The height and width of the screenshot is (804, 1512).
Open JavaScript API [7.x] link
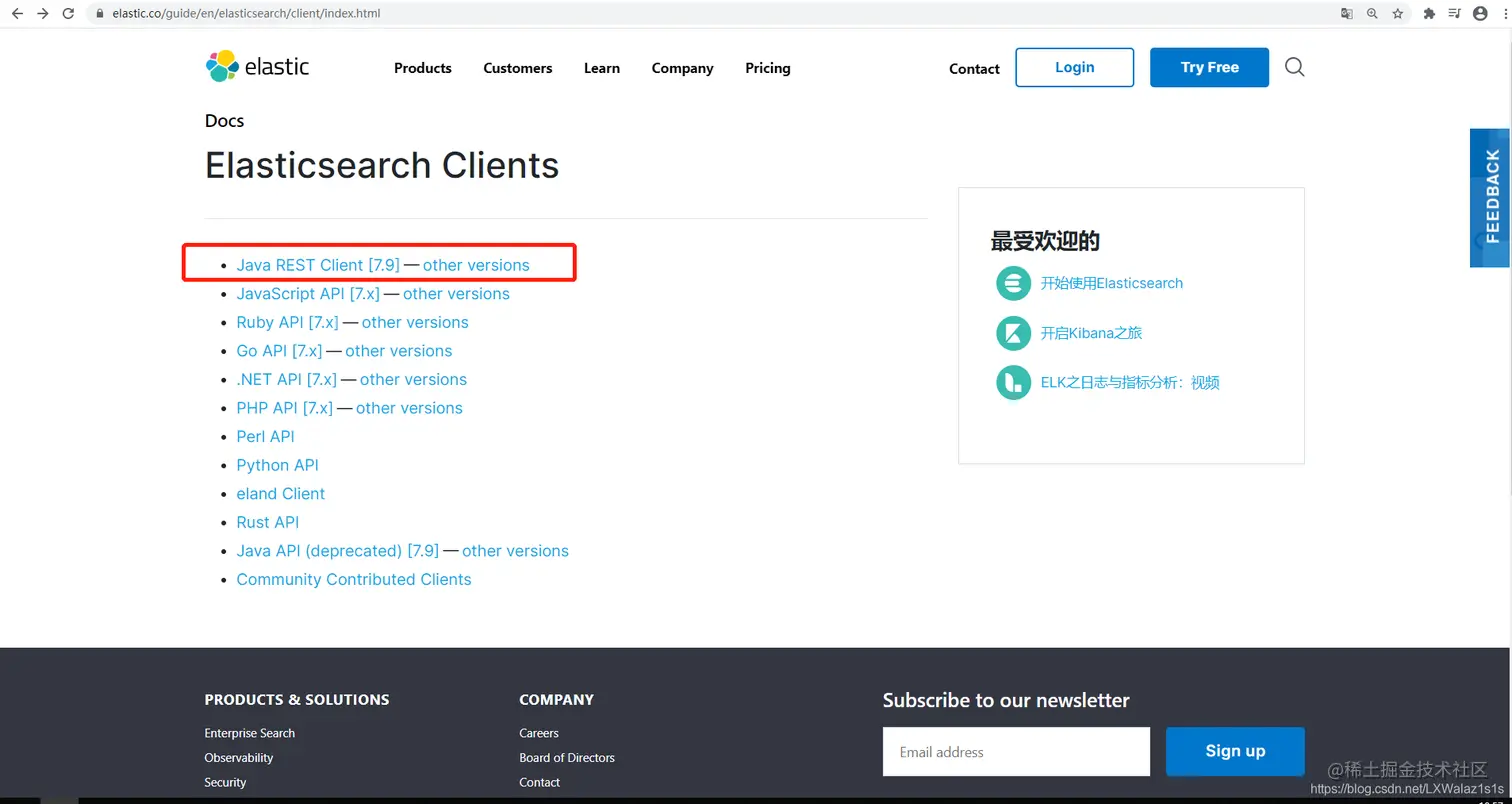point(308,294)
